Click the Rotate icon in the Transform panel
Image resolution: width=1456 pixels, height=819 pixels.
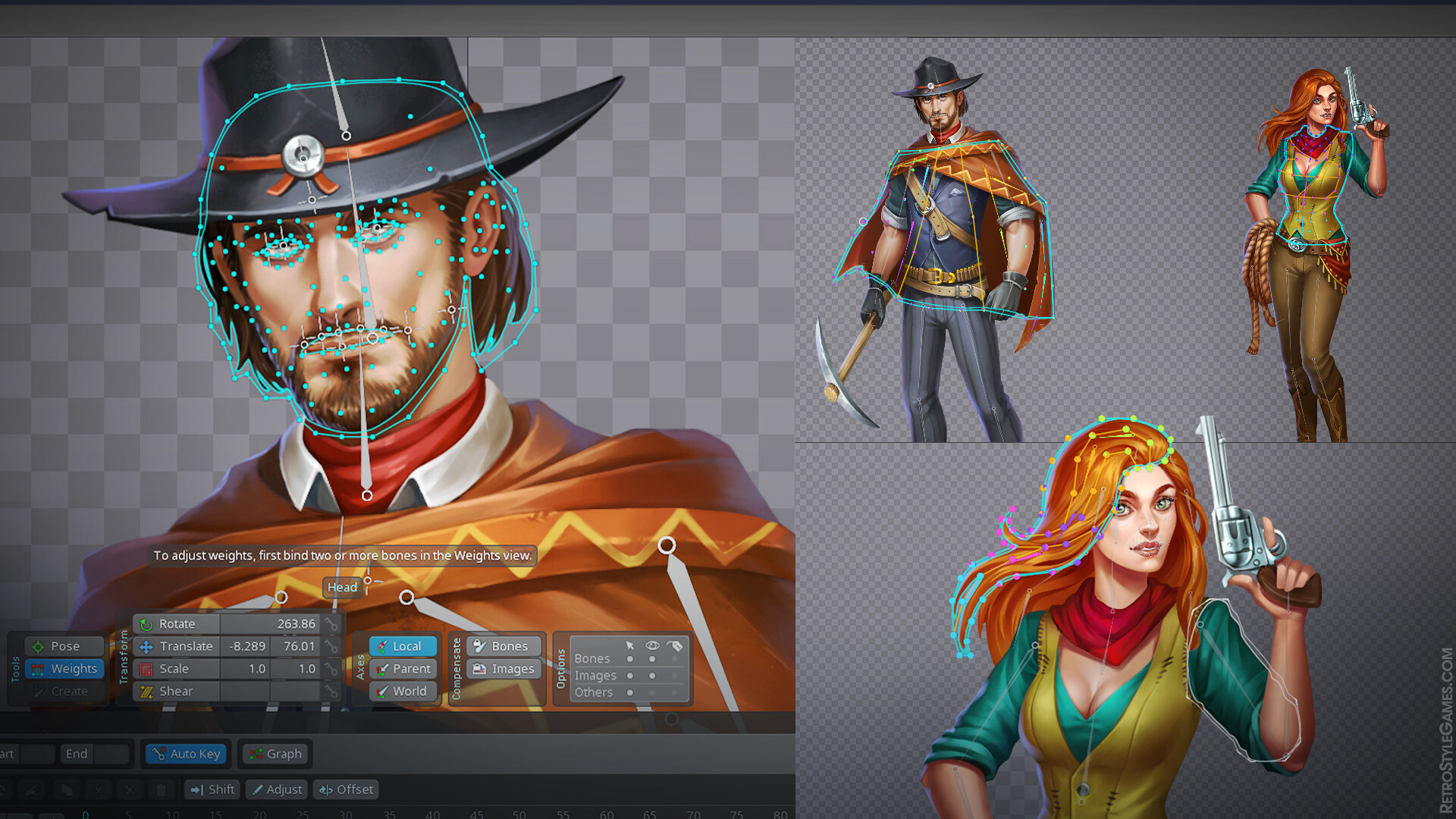147,623
